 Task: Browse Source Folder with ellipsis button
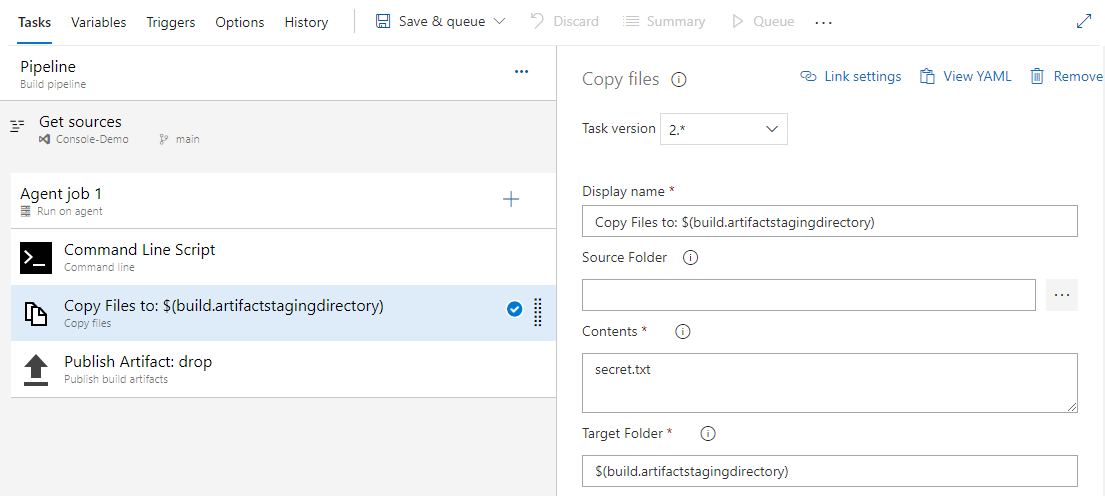pos(1061,294)
